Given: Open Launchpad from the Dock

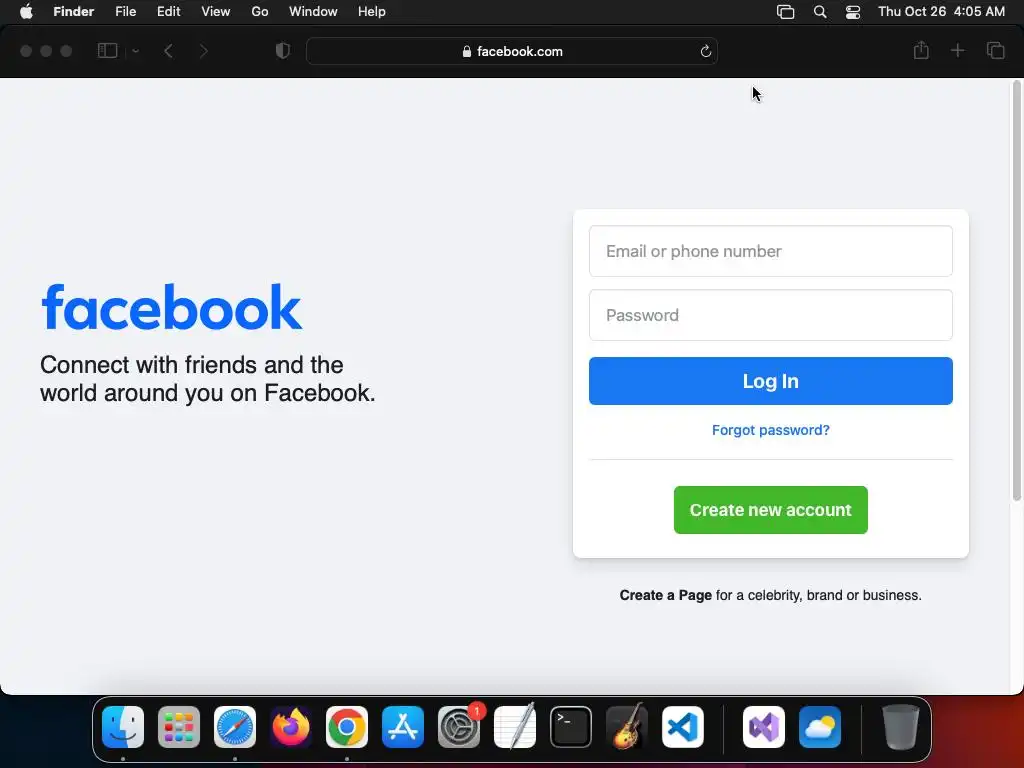Looking at the screenshot, I should click(179, 727).
